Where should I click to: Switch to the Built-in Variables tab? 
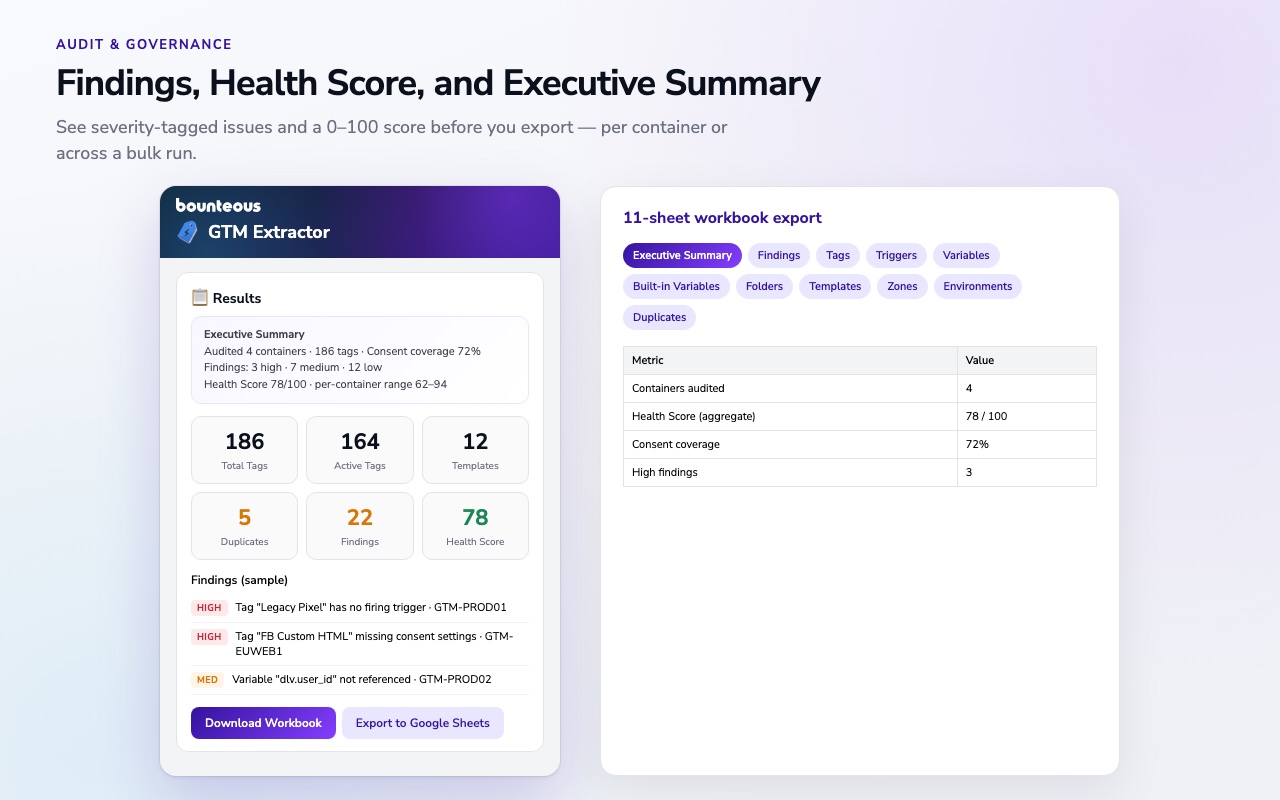click(676, 286)
